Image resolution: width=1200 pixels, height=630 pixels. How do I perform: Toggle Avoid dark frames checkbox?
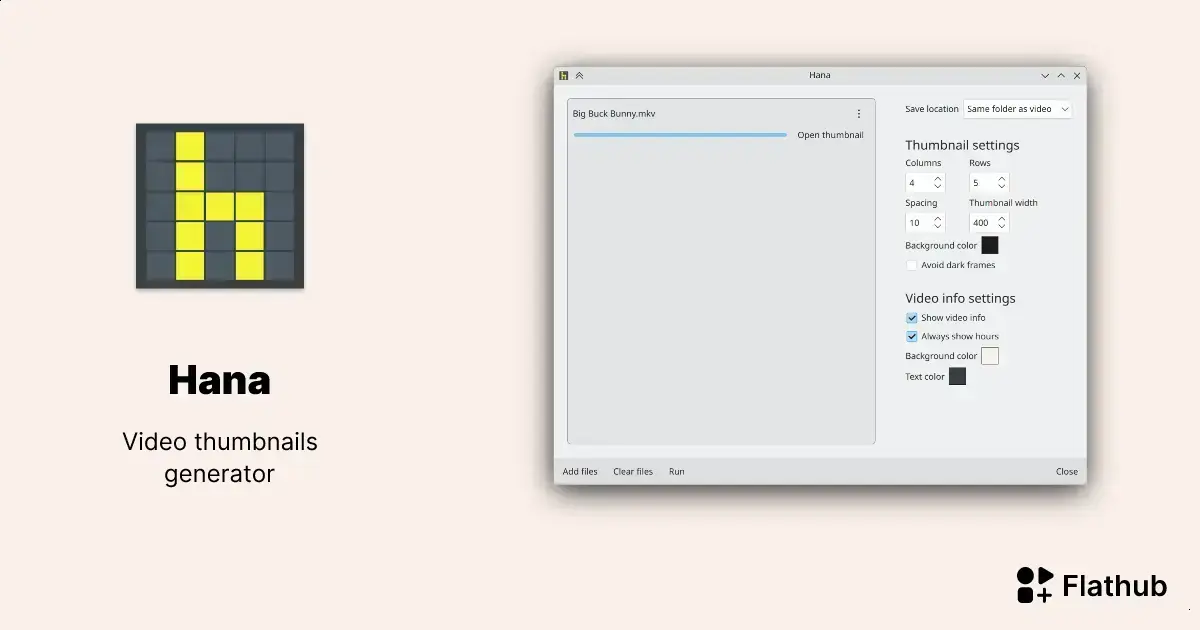point(911,265)
